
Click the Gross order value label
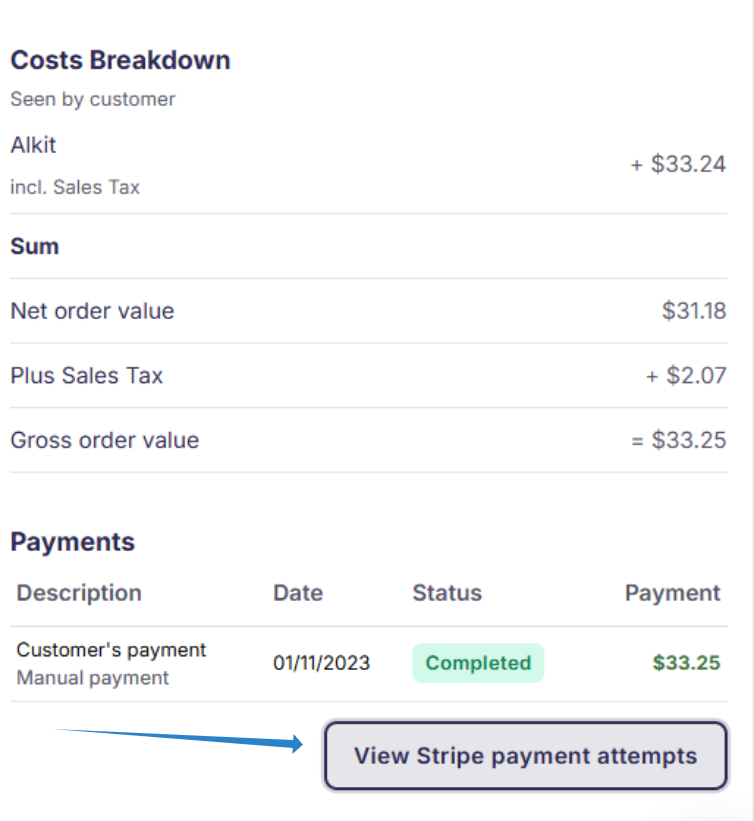coord(104,440)
